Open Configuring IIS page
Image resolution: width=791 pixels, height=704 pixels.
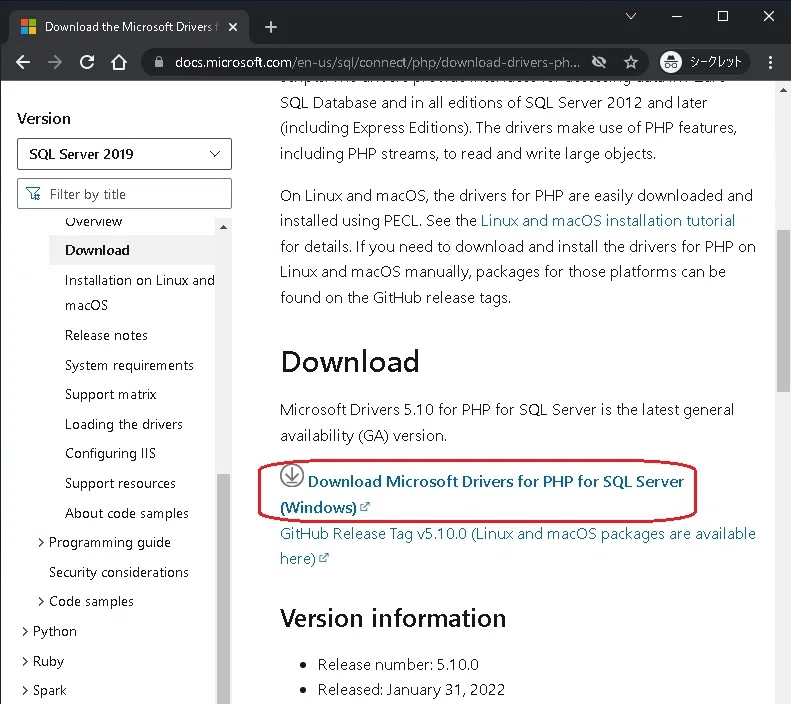110,453
